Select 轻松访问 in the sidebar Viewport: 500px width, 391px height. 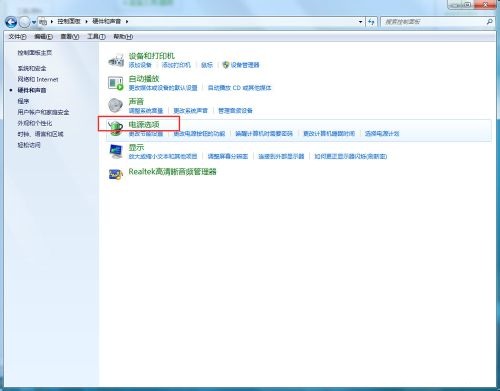point(29,145)
